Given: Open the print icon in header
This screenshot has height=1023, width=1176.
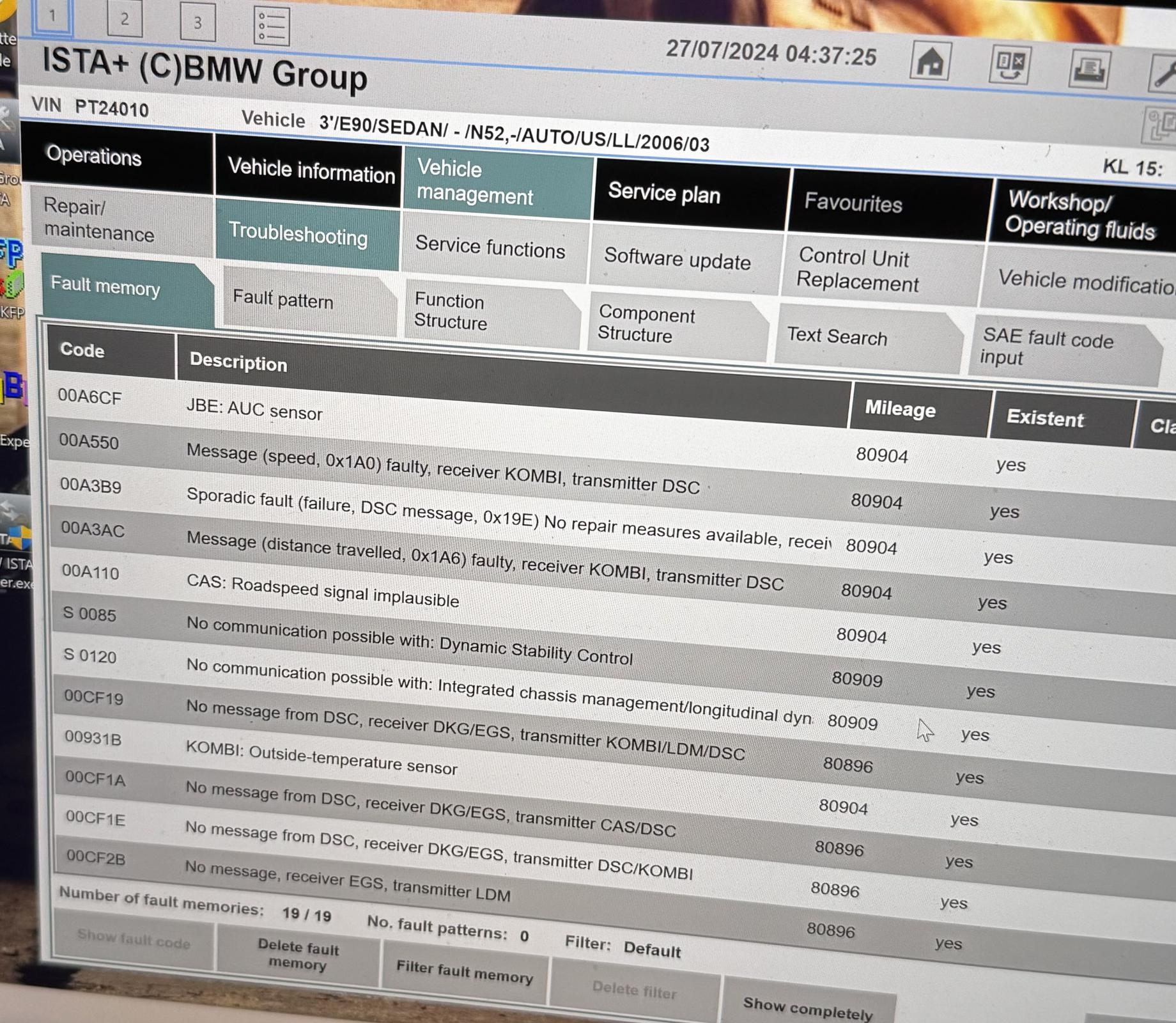Looking at the screenshot, I should (x=1089, y=68).
